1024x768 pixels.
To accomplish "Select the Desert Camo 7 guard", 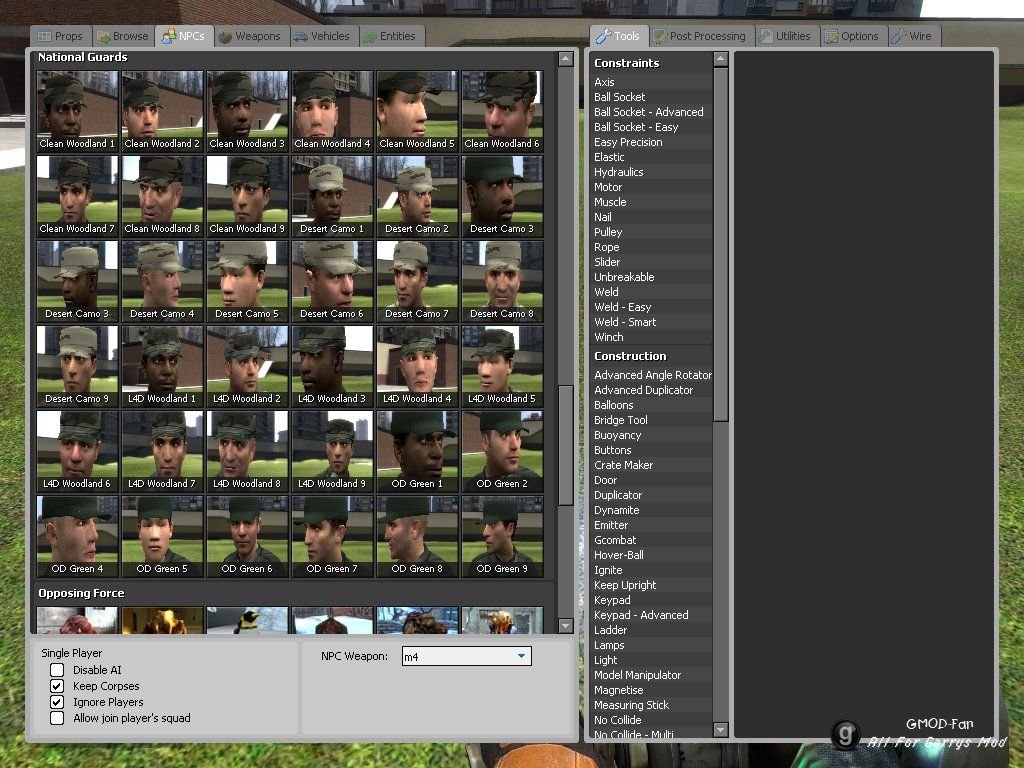I will click(417, 281).
